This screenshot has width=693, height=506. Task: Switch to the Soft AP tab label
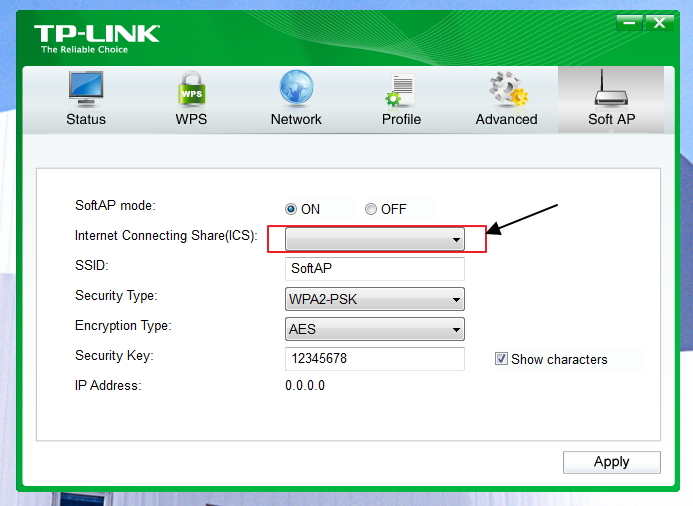[612, 119]
